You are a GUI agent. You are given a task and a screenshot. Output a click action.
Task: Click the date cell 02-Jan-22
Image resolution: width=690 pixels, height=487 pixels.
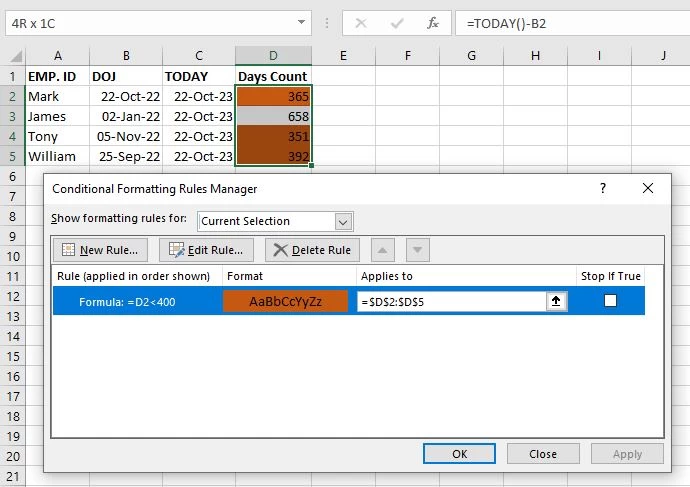pos(126,117)
